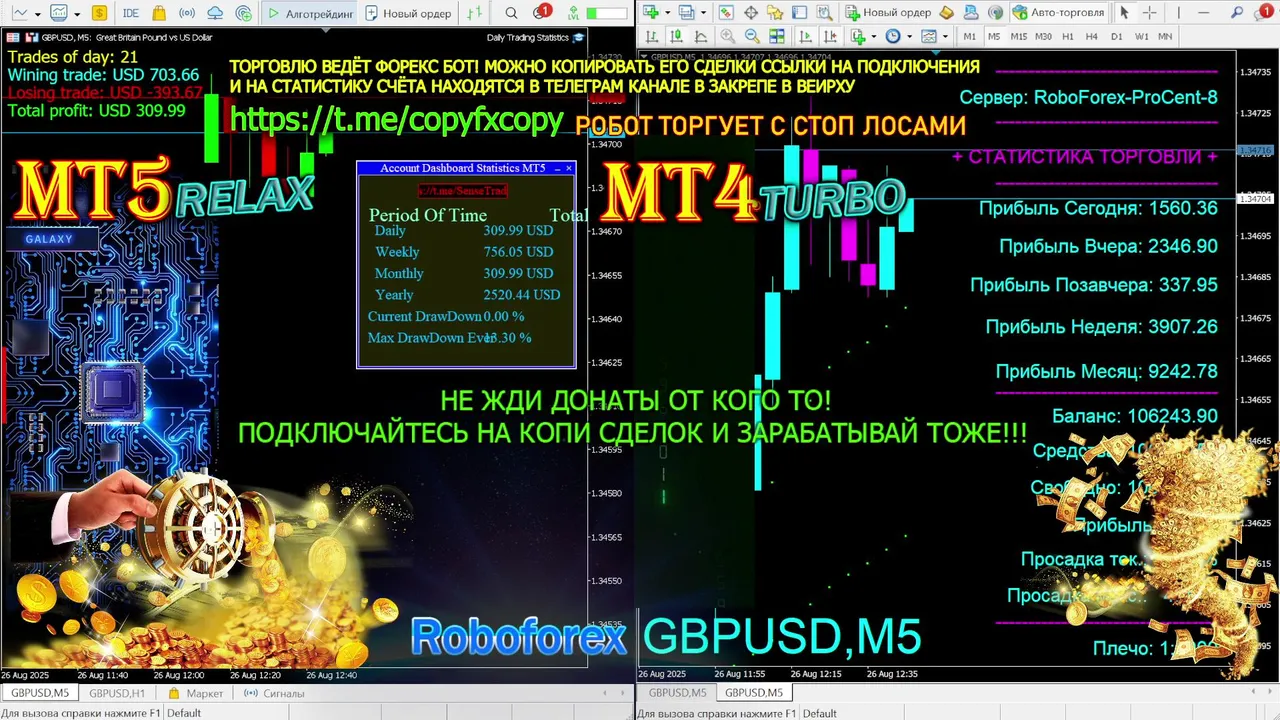Toggle auto scroll in MT4 toolbar
The height and width of the screenshot is (720, 1280).
(x=805, y=36)
